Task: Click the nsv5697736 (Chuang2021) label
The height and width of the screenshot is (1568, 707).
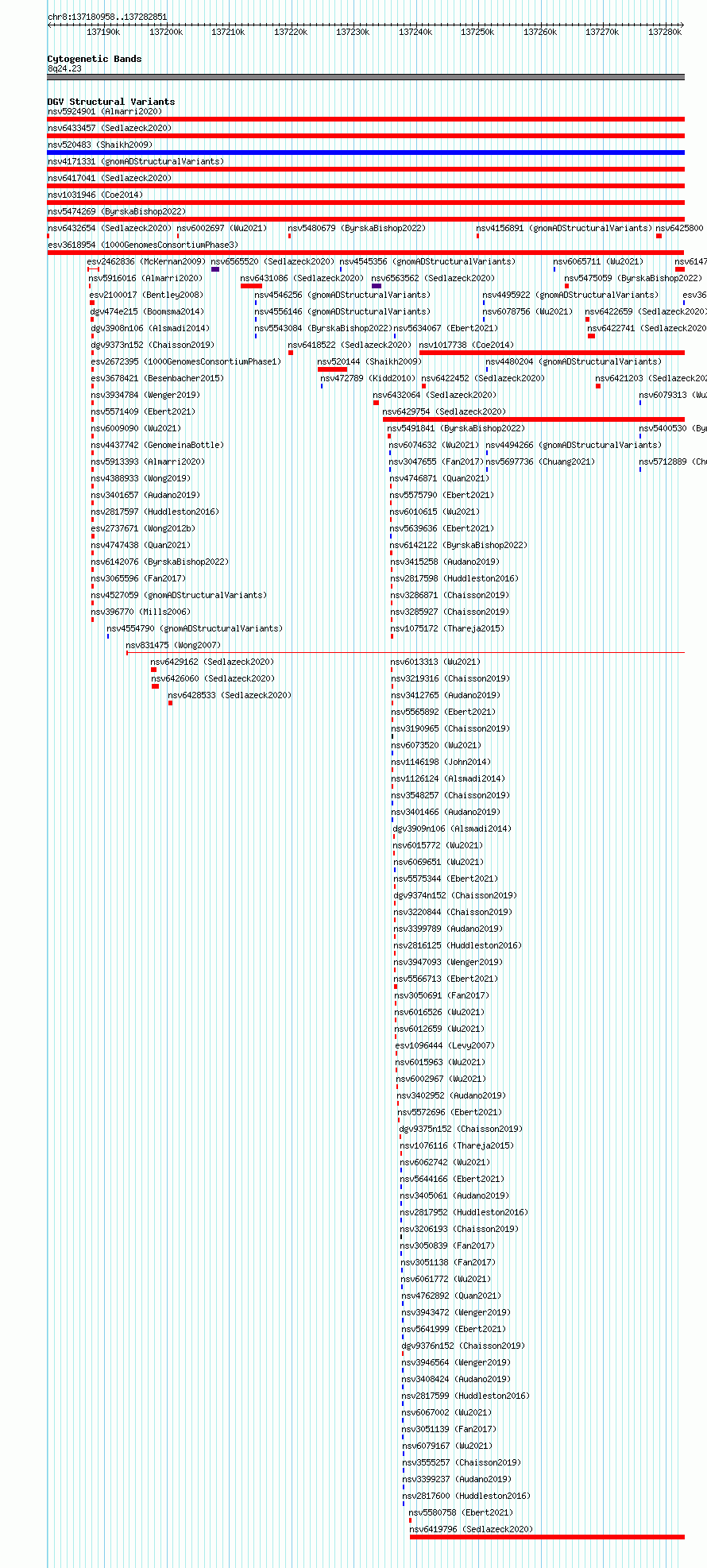Action: [540, 462]
